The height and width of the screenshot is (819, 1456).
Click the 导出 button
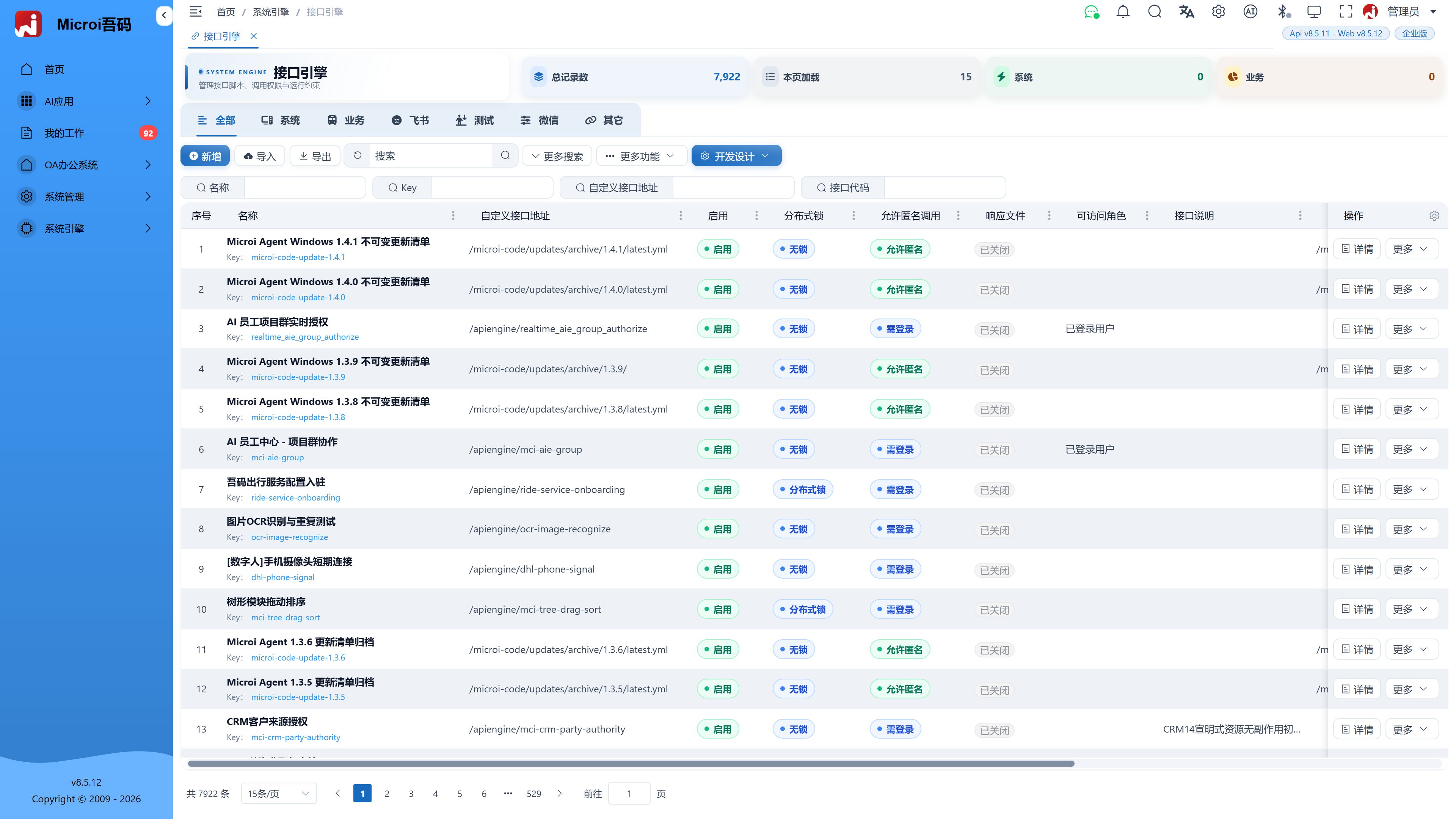[x=315, y=156]
